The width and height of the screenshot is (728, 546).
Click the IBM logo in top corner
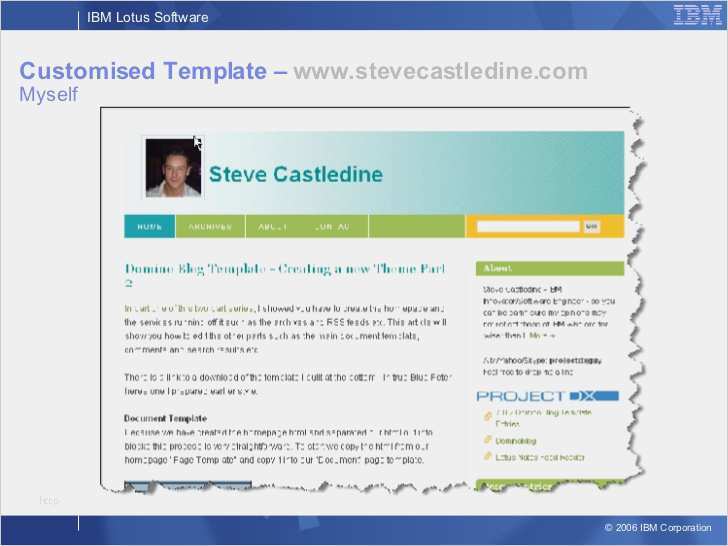pyautogui.click(x=692, y=15)
